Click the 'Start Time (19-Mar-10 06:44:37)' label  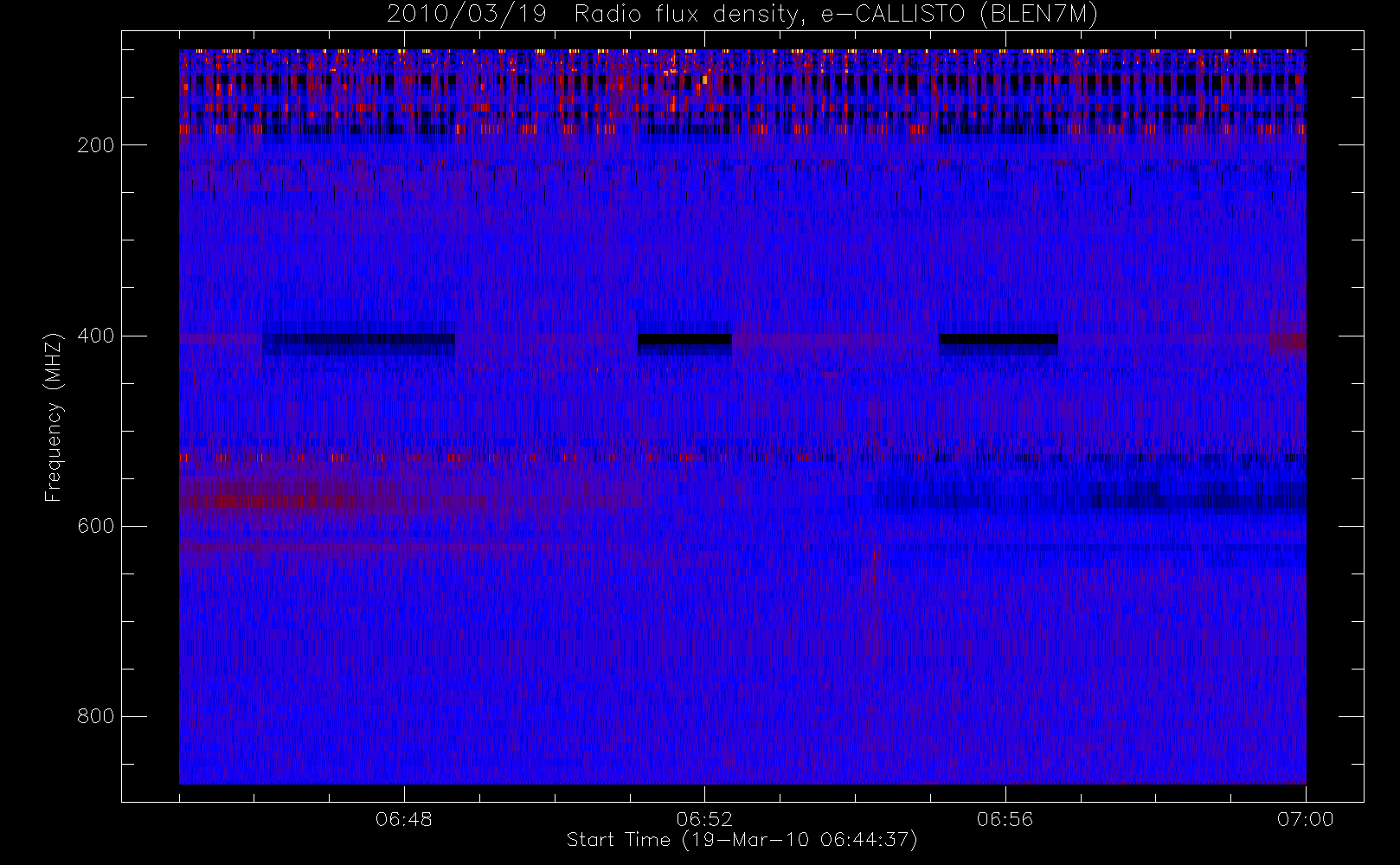point(742,840)
